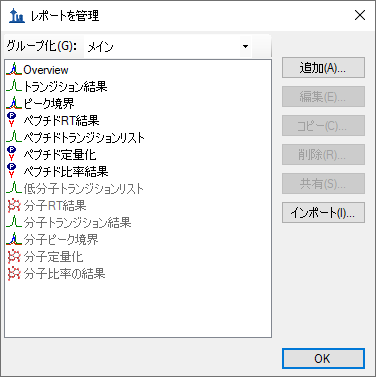Confirm the dialog with OK

coord(323,359)
